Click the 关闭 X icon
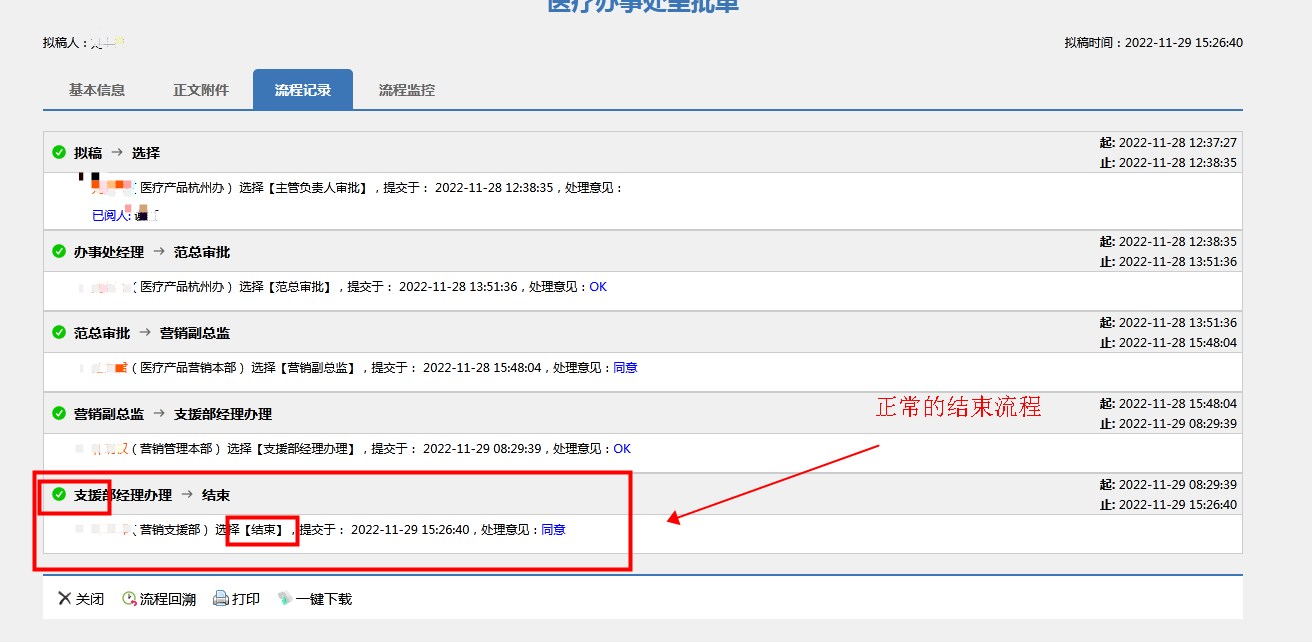Viewport: 1312px width, 642px height. coord(65,599)
